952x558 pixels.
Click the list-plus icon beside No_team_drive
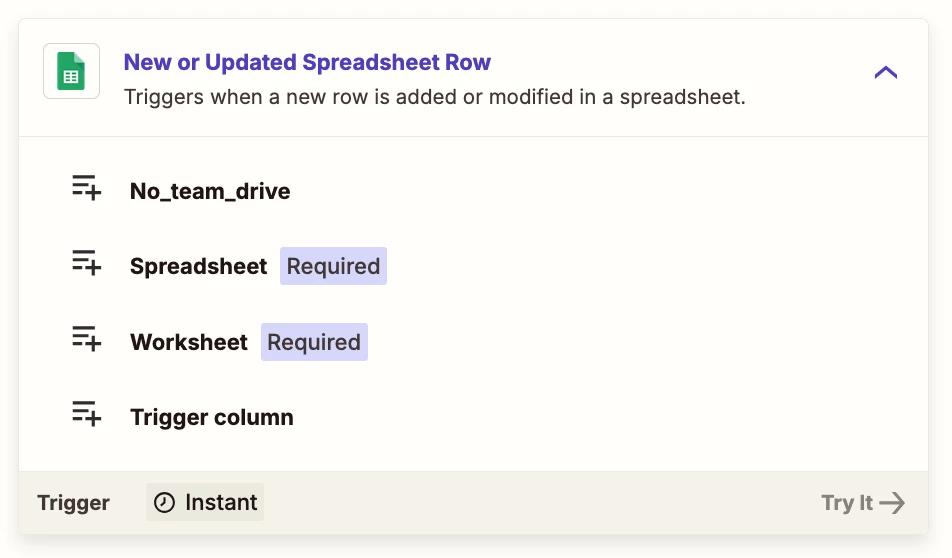86,187
